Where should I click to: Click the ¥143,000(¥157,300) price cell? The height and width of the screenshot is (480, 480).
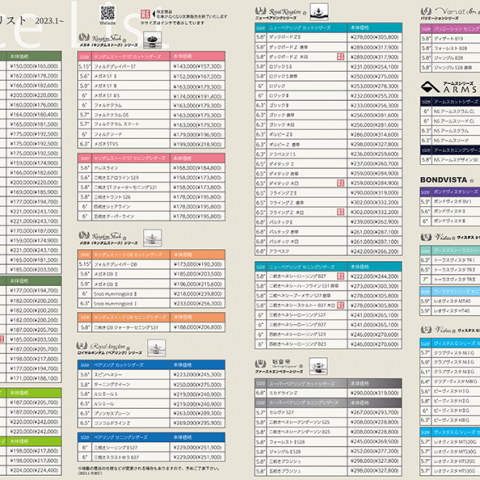coord(197,66)
